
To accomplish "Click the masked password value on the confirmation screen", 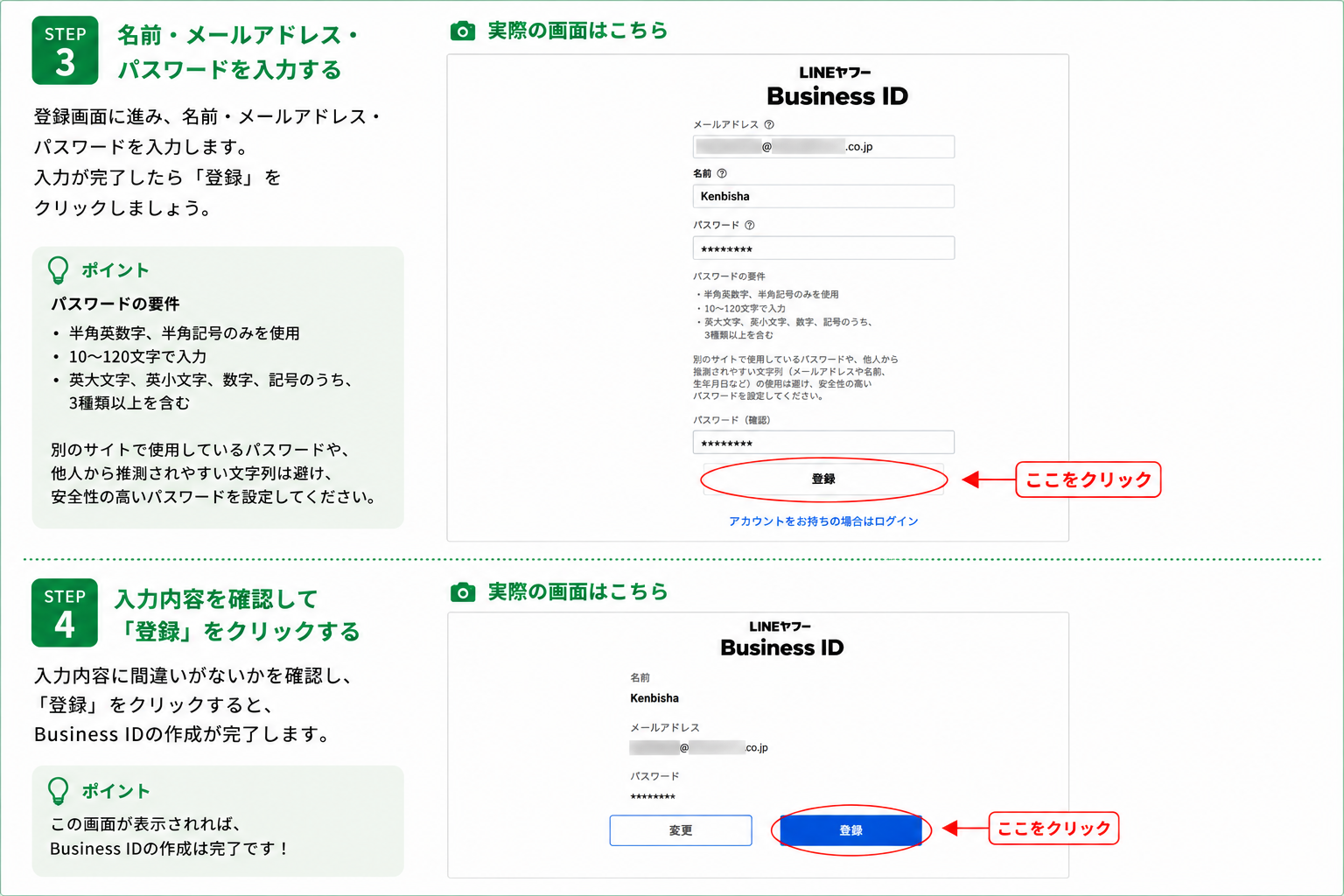I will pos(653,797).
